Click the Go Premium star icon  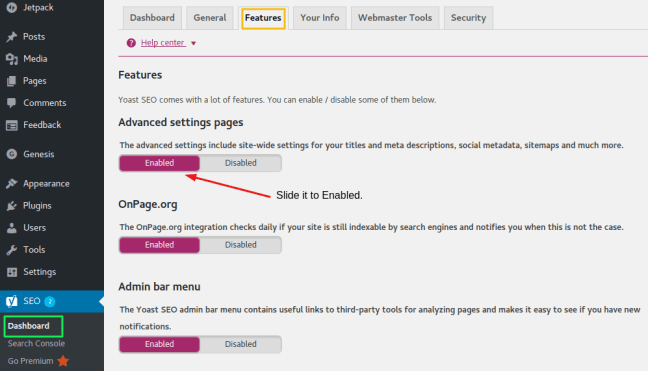coord(63,361)
